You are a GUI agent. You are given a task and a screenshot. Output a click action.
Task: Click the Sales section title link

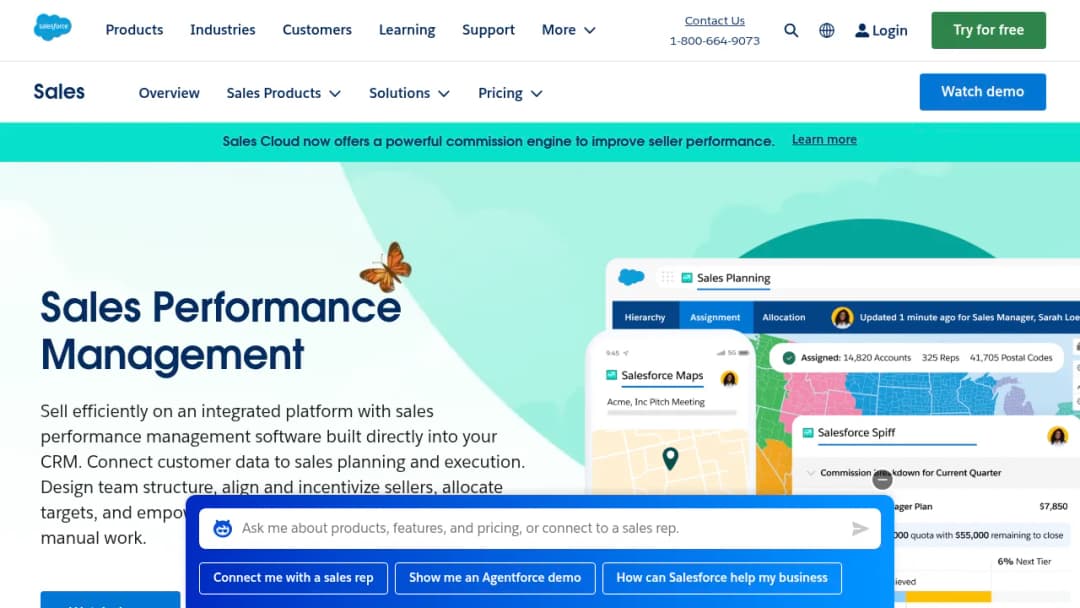pyautogui.click(x=59, y=92)
